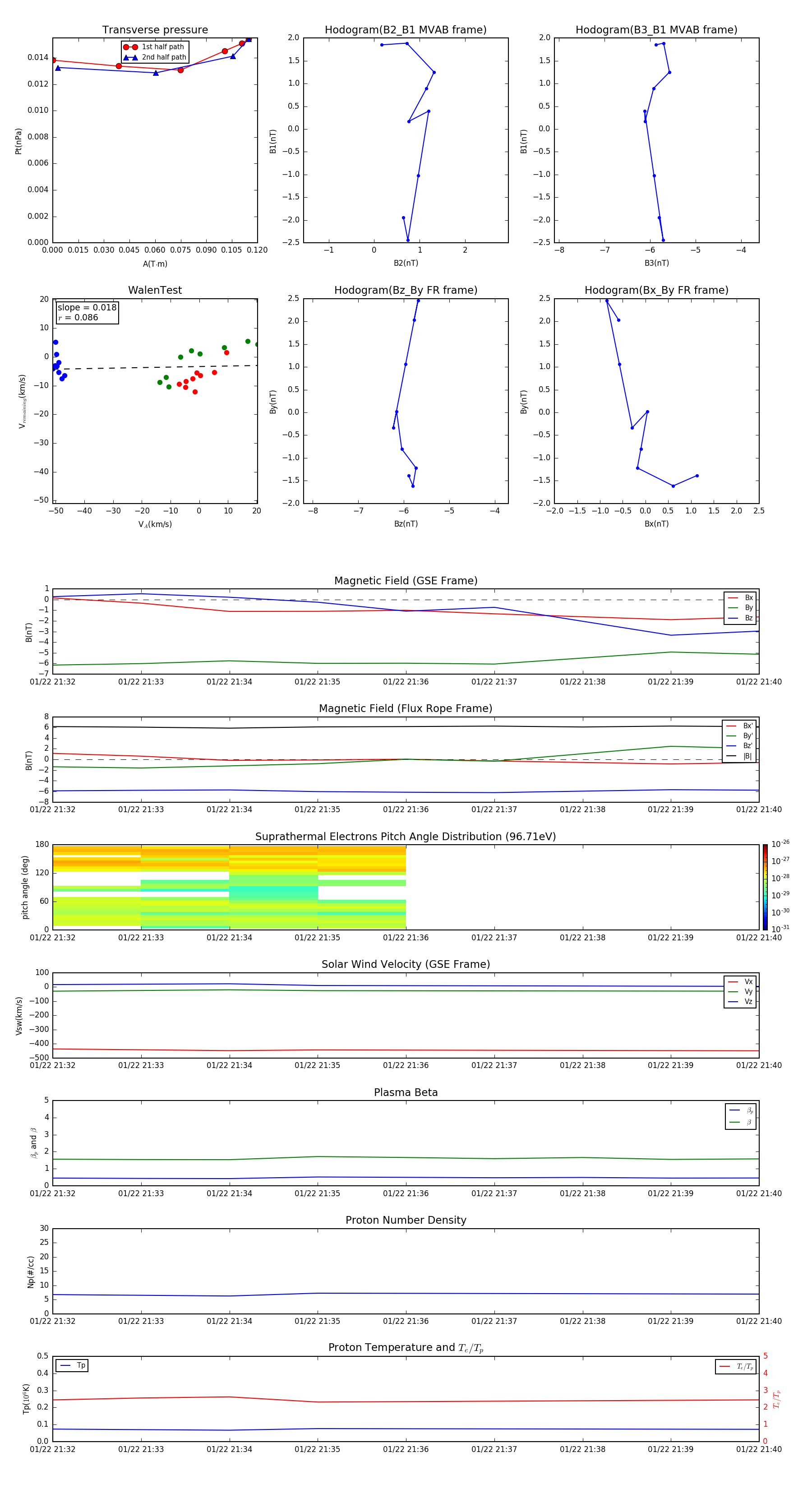Click 'Vx' in solar wind velocity legend
The width and height of the screenshot is (812, 1489).
[748, 981]
